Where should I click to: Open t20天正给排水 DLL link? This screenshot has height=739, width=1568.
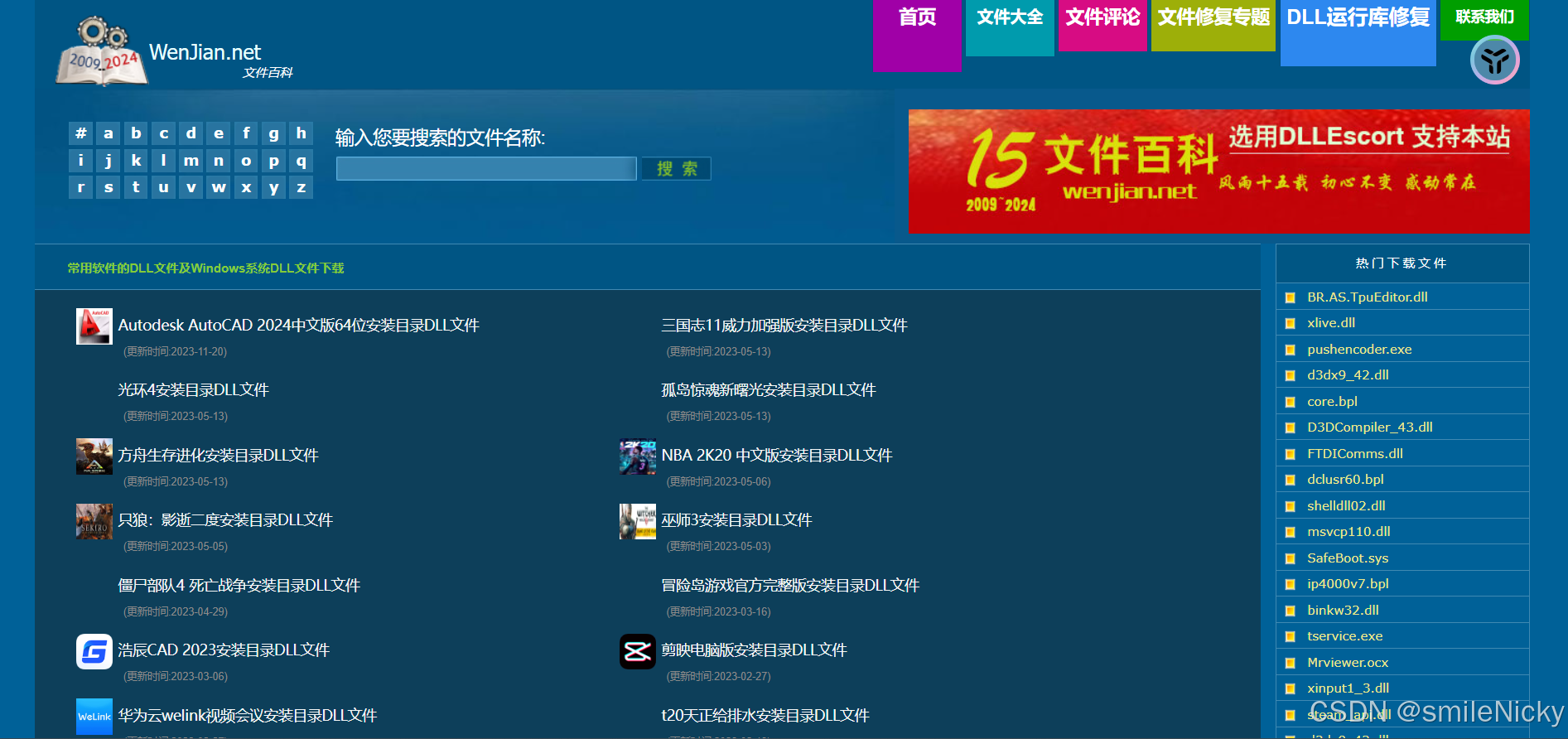tap(765, 716)
